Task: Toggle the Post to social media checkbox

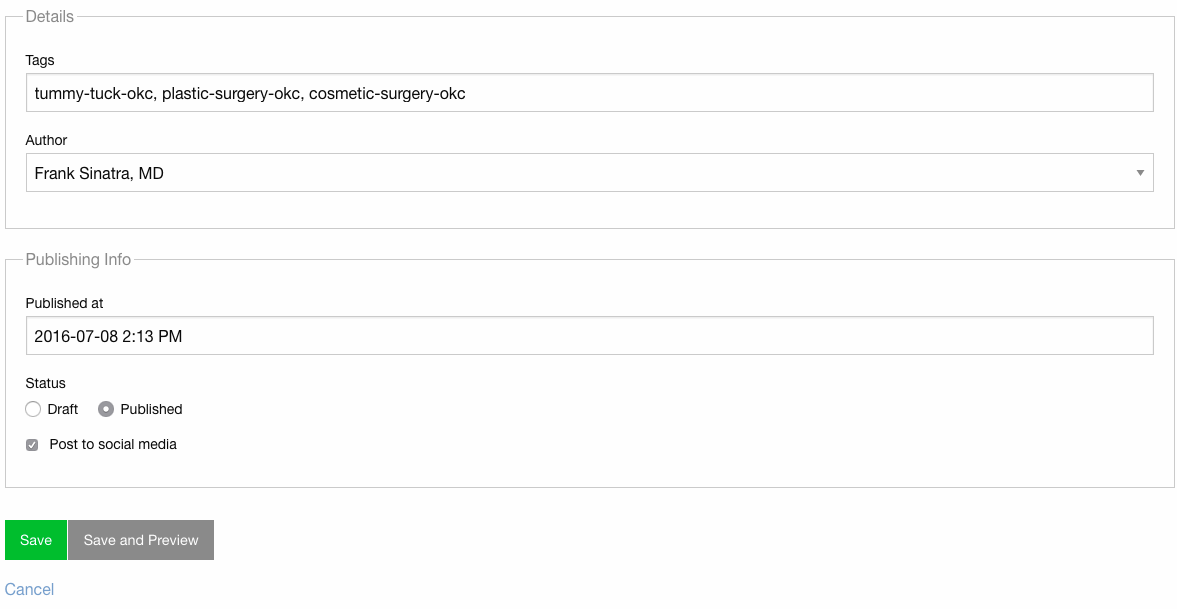Action: tap(32, 445)
